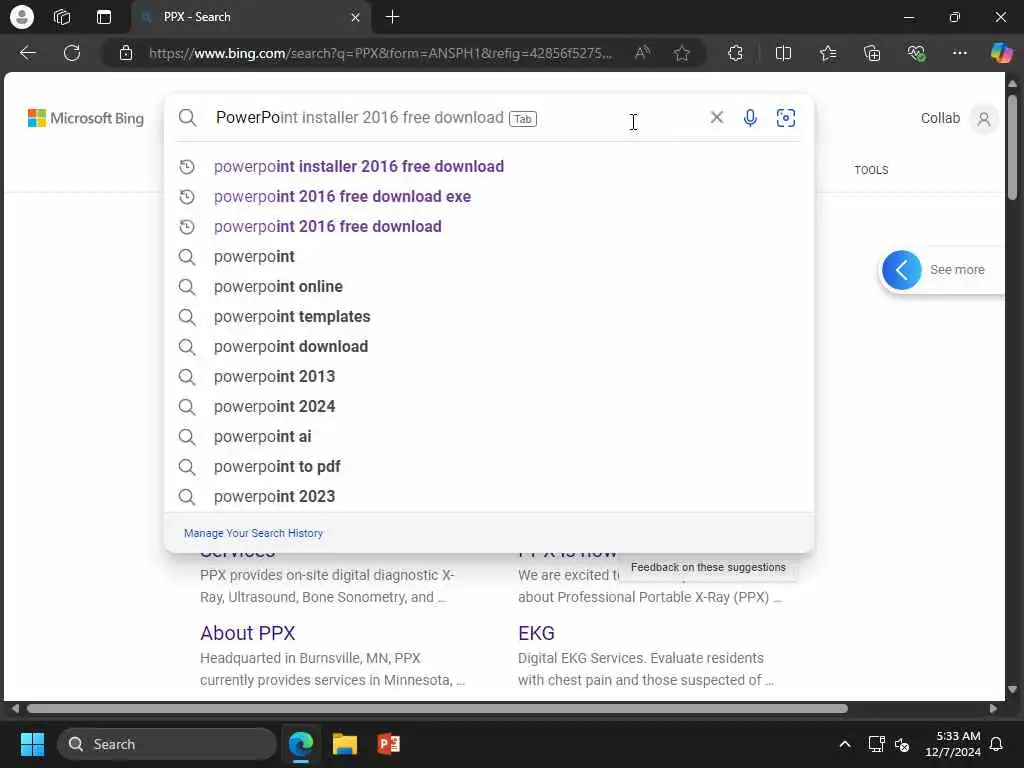View site information lock icon

126,53
